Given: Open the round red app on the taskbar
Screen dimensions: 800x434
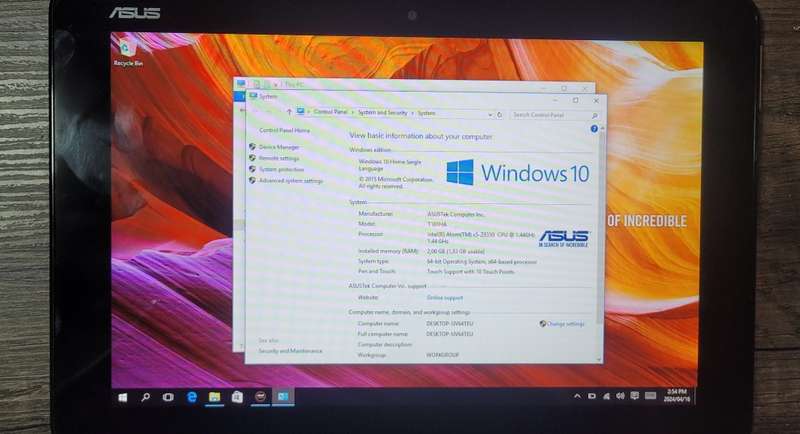Looking at the screenshot, I should pyautogui.click(x=260, y=397).
